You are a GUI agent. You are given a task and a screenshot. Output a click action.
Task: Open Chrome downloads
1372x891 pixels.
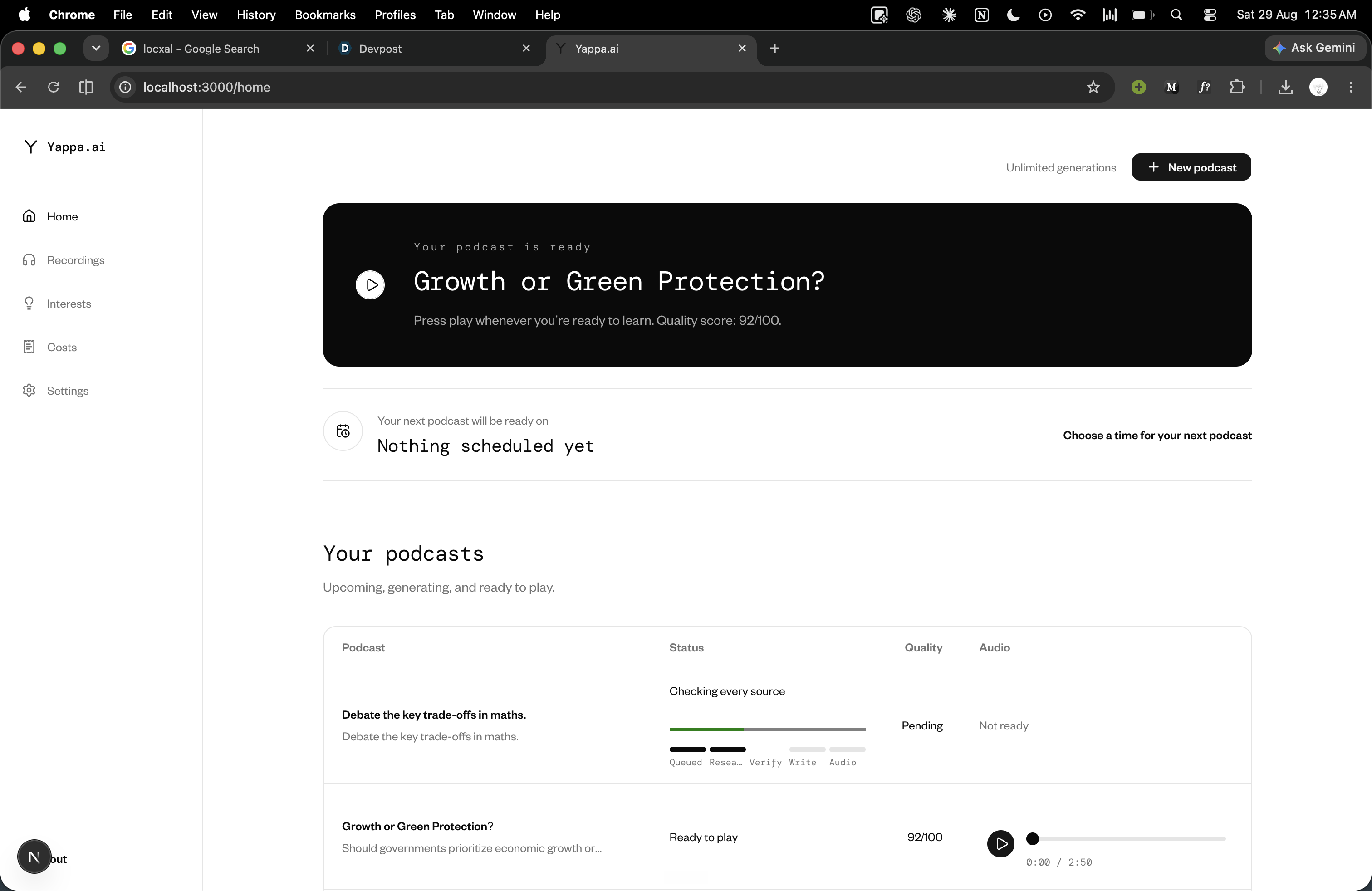tap(1285, 87)
